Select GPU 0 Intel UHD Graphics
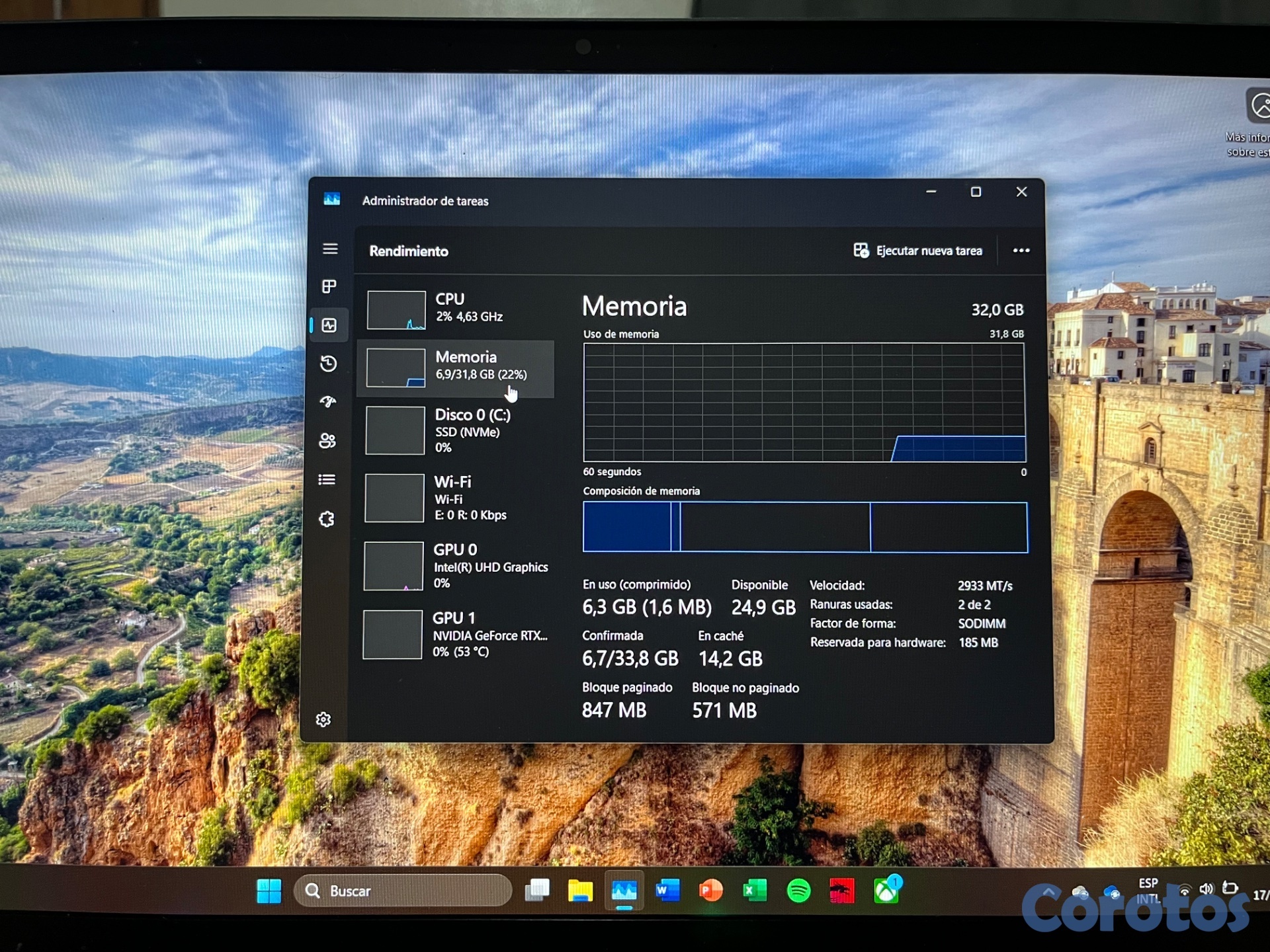This screenshot has height=952, width=1270. coord(456,566)
